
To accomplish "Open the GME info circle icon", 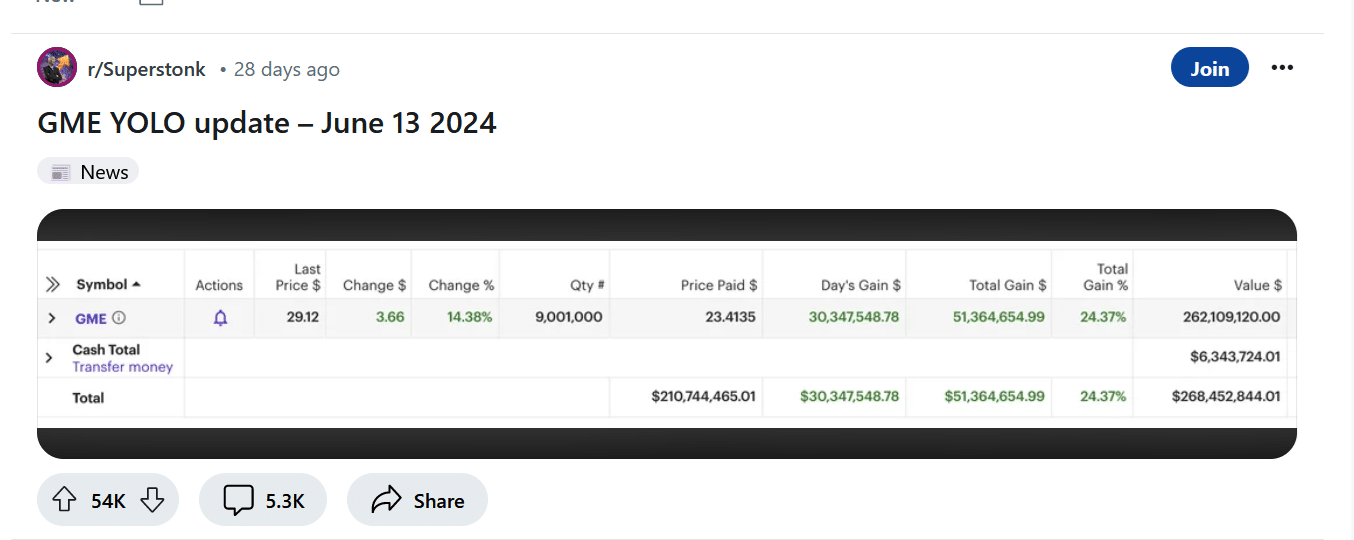I will pyautogui.click(x=119, y=318).
